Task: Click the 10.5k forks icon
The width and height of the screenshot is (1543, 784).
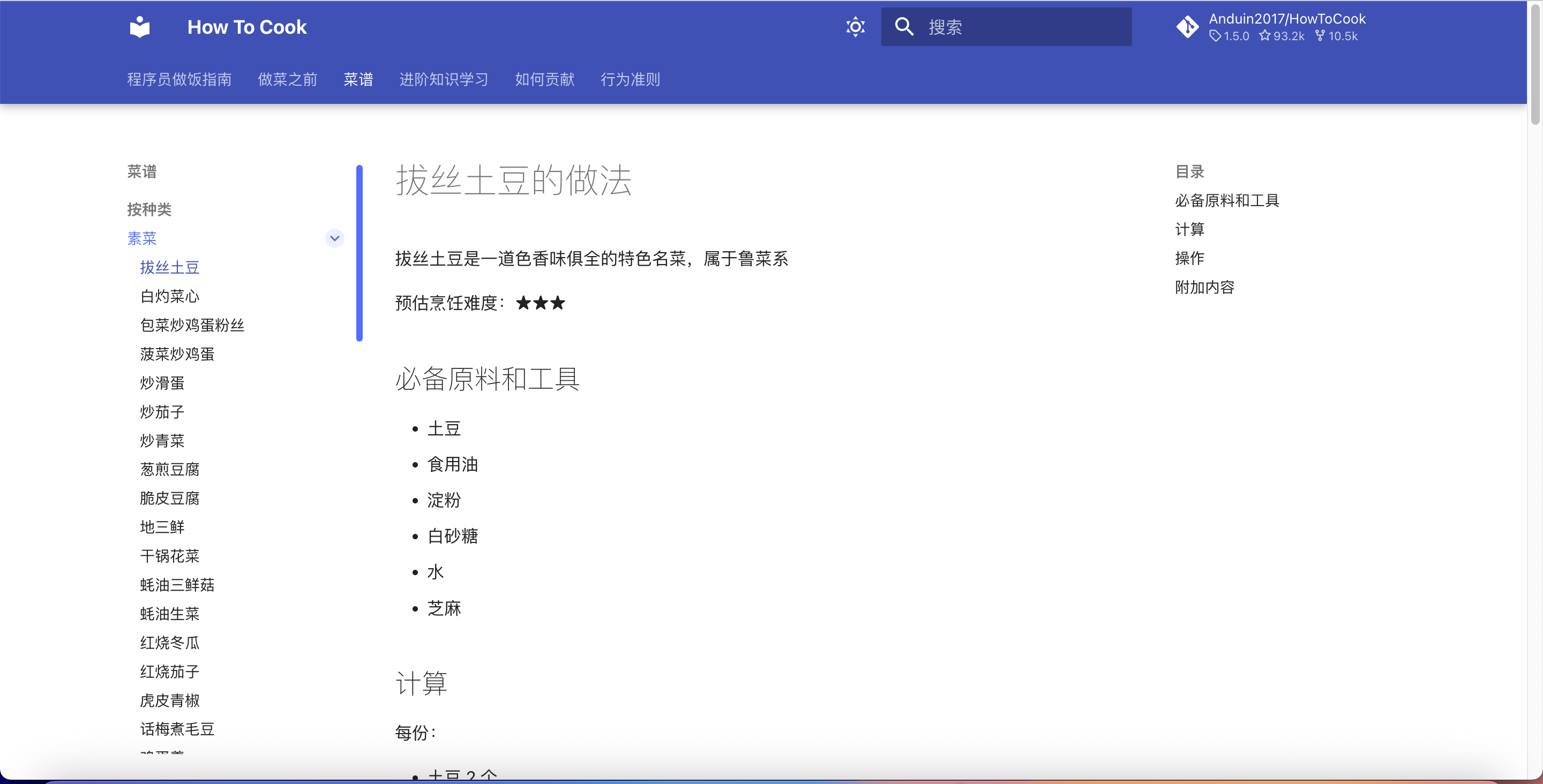Action: (x=1320, y=36)
